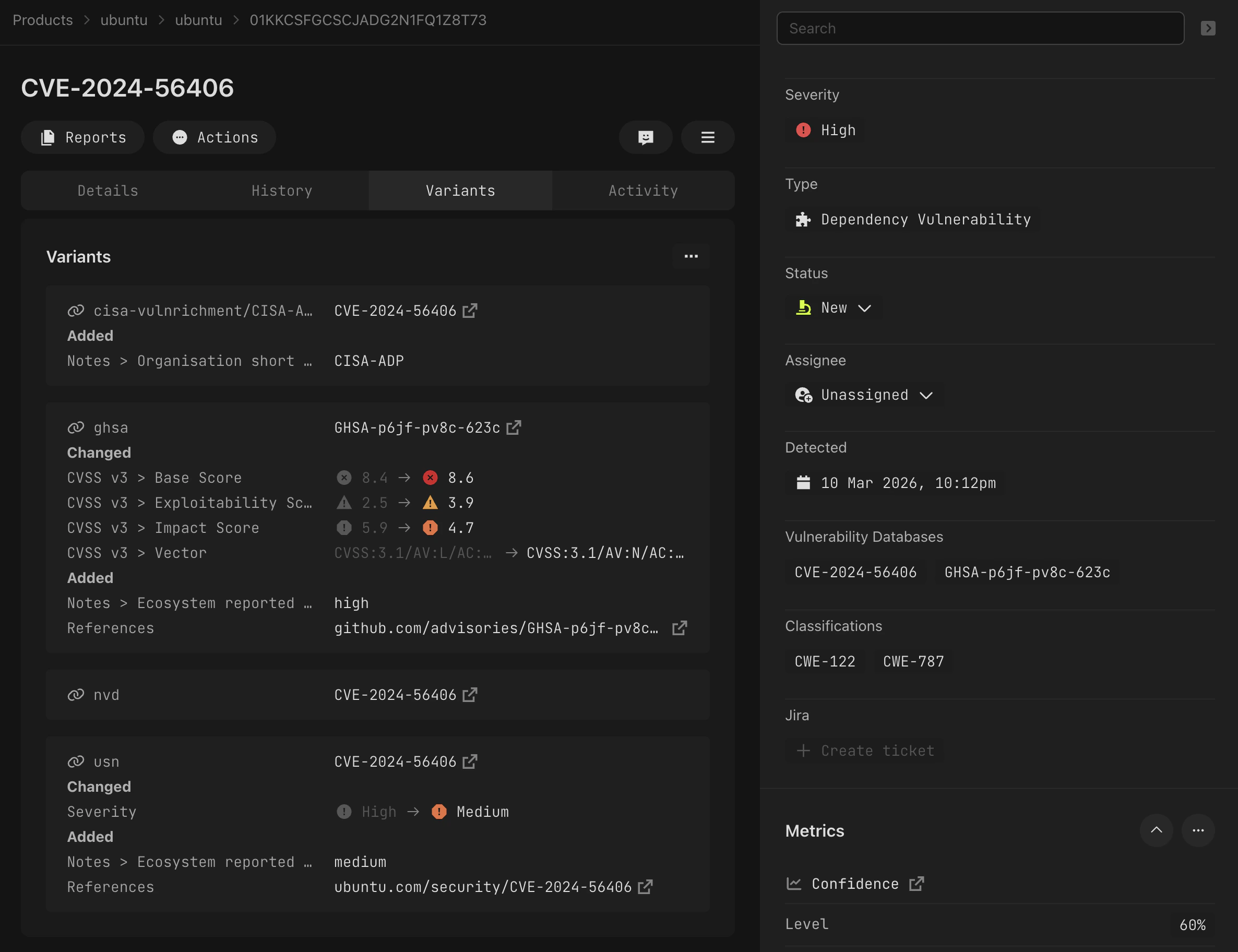The width and height of the screenshot is (1238, 952).
Task: Open the Metrics ellipsis options icon
Action: click(x=1198, y=830)
